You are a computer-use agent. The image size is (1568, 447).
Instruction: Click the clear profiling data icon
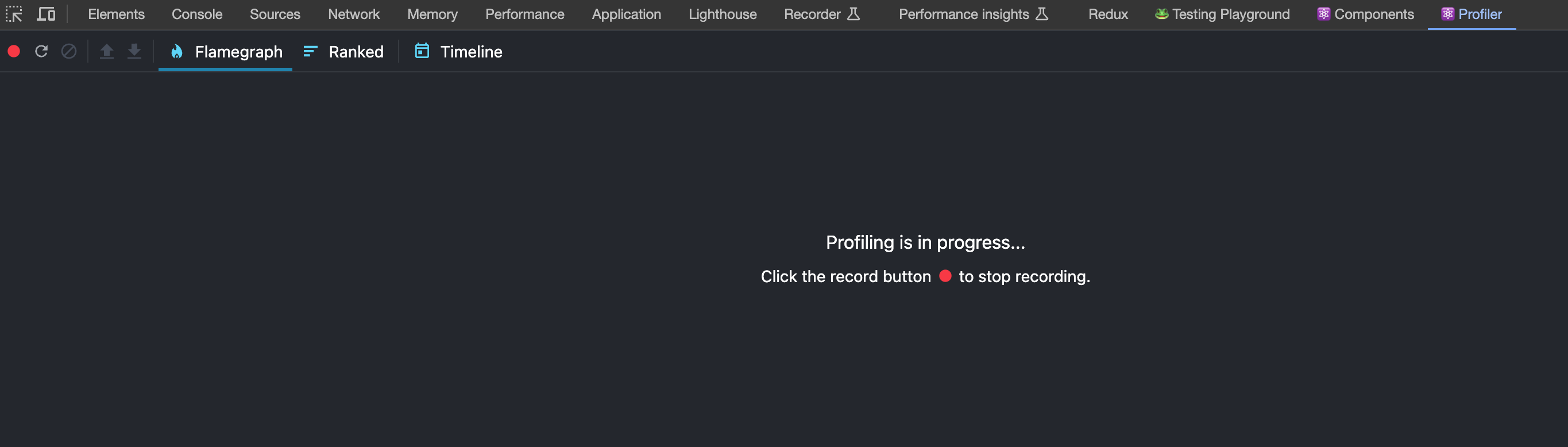coord(69,52)
